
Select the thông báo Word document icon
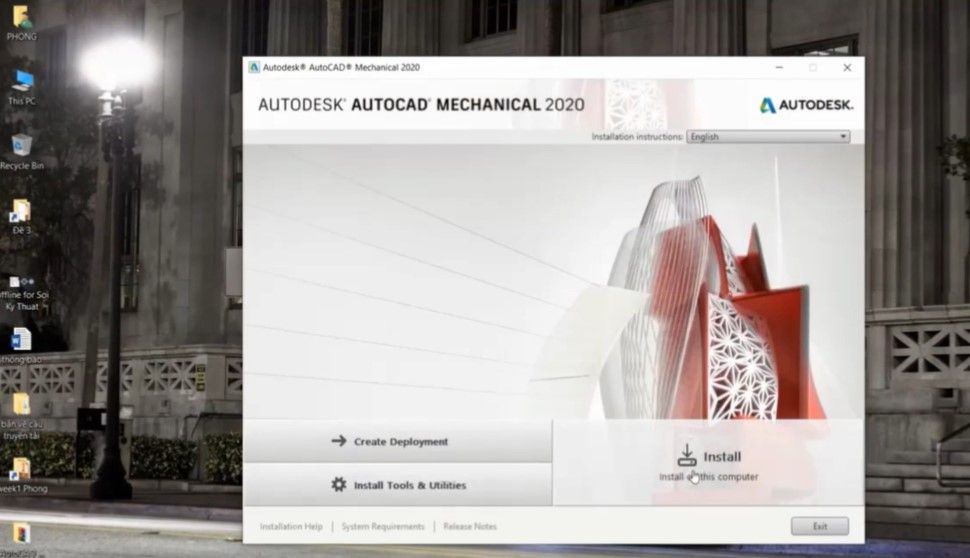click(x=22, y=346)
